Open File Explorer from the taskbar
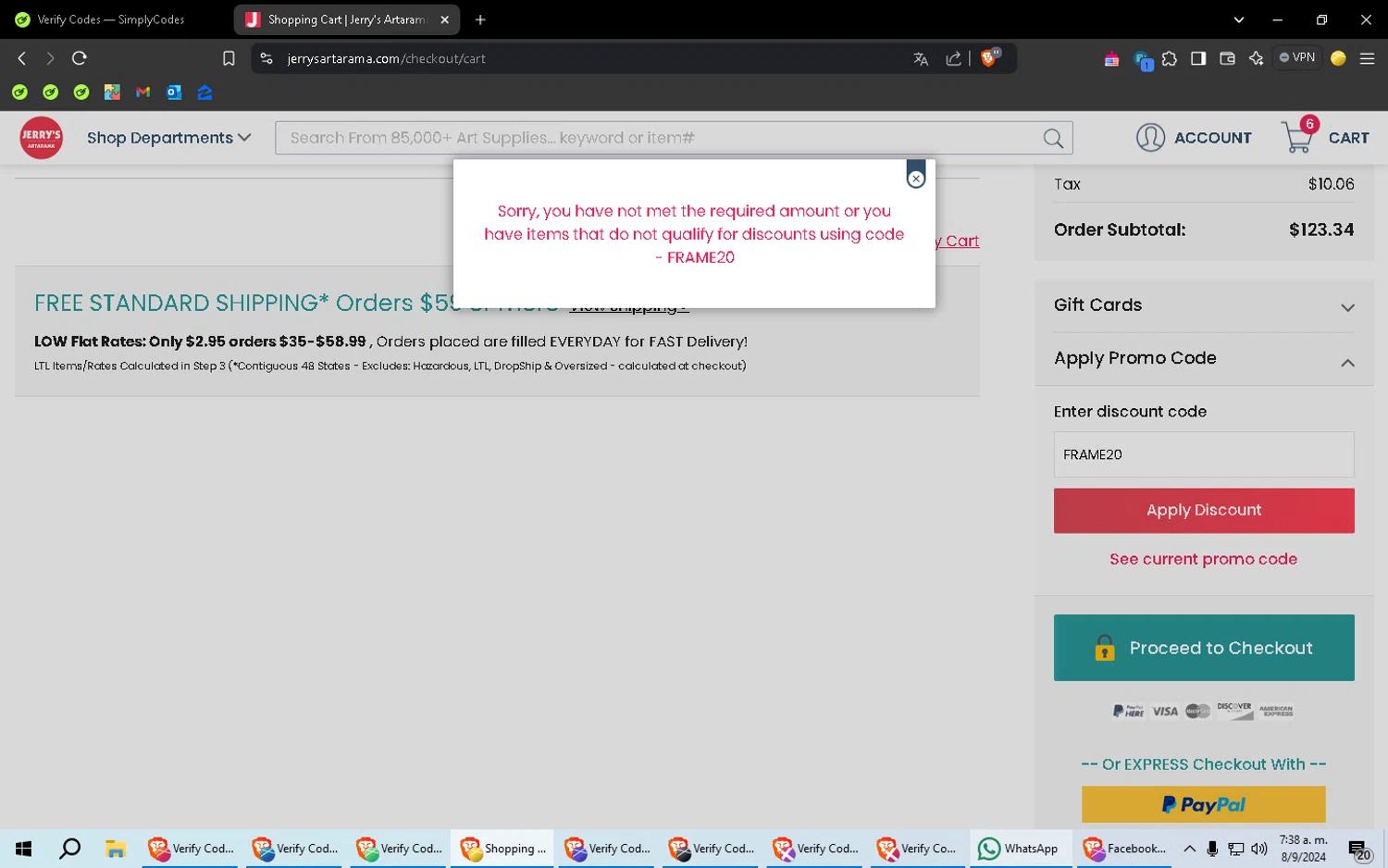The width and height of the screenshot is (1388, 868). (x=115, y=849)
